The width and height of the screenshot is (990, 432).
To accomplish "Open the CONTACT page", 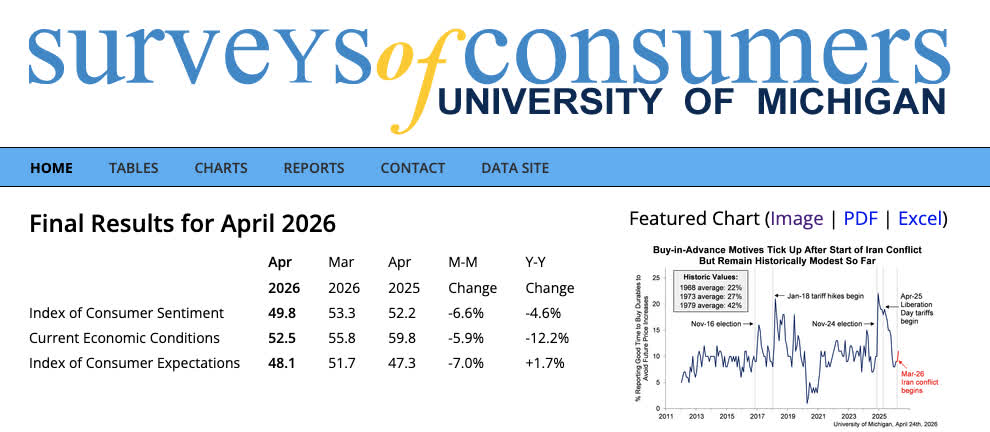I will [412, 168].
